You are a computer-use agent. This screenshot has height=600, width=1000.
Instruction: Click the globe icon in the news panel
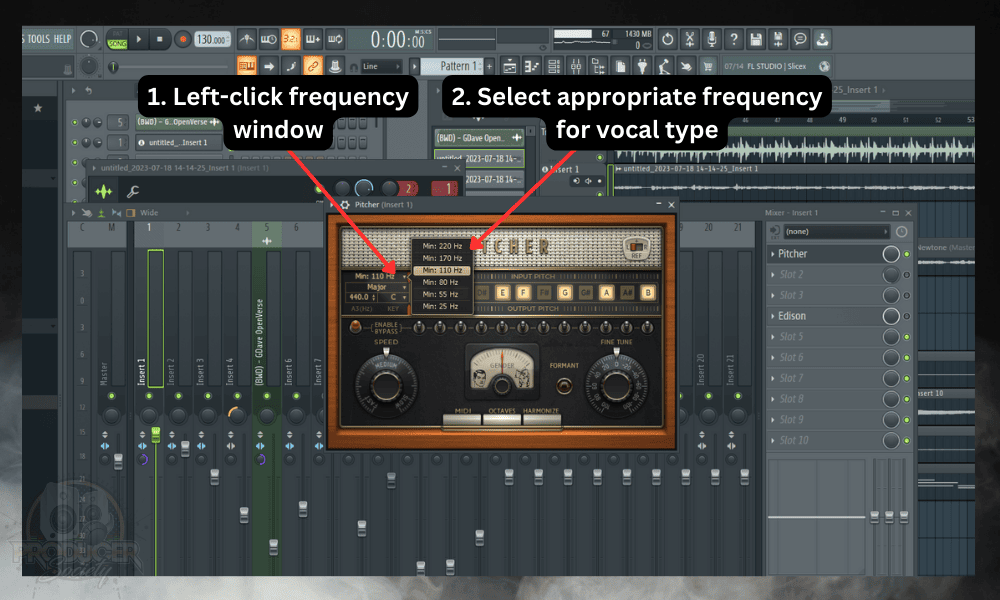824,66
